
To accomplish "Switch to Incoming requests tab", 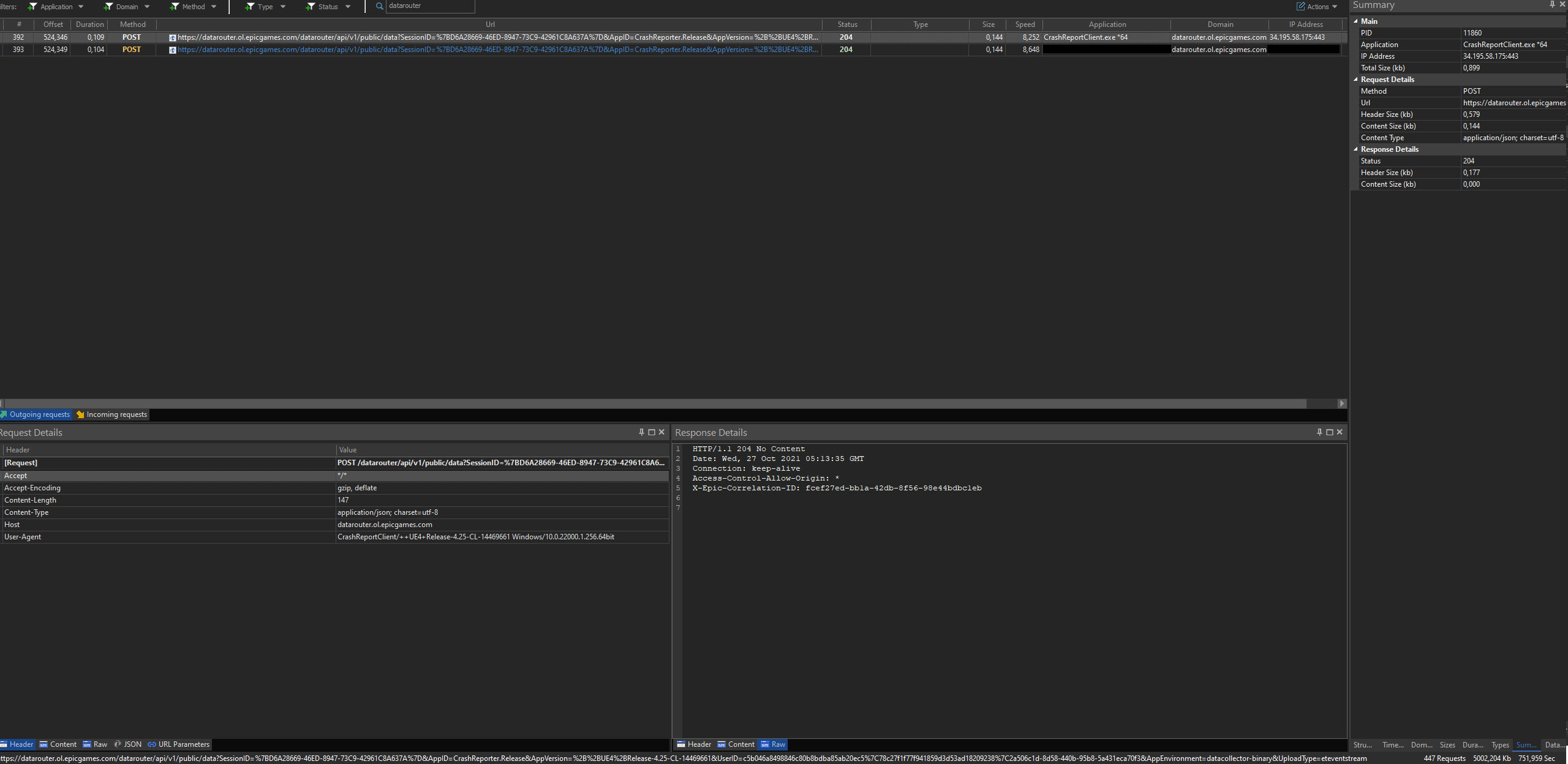I will pos(112,414).
